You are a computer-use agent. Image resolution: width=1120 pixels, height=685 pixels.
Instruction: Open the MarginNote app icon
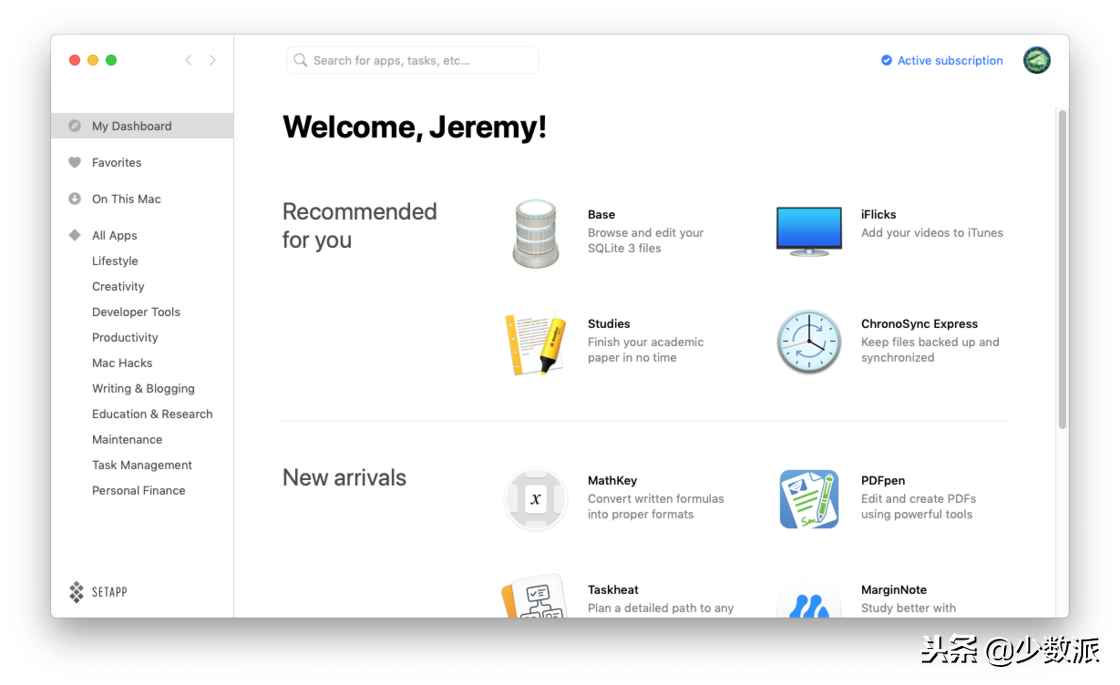pos(809,599)
